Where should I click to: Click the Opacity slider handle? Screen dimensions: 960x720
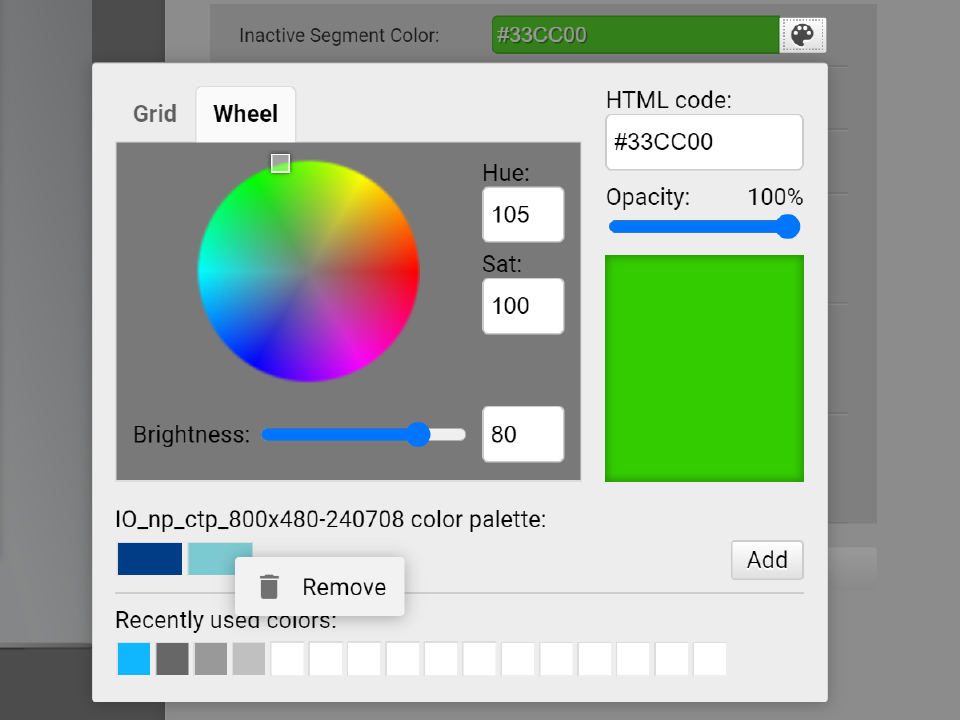[788, 227]
